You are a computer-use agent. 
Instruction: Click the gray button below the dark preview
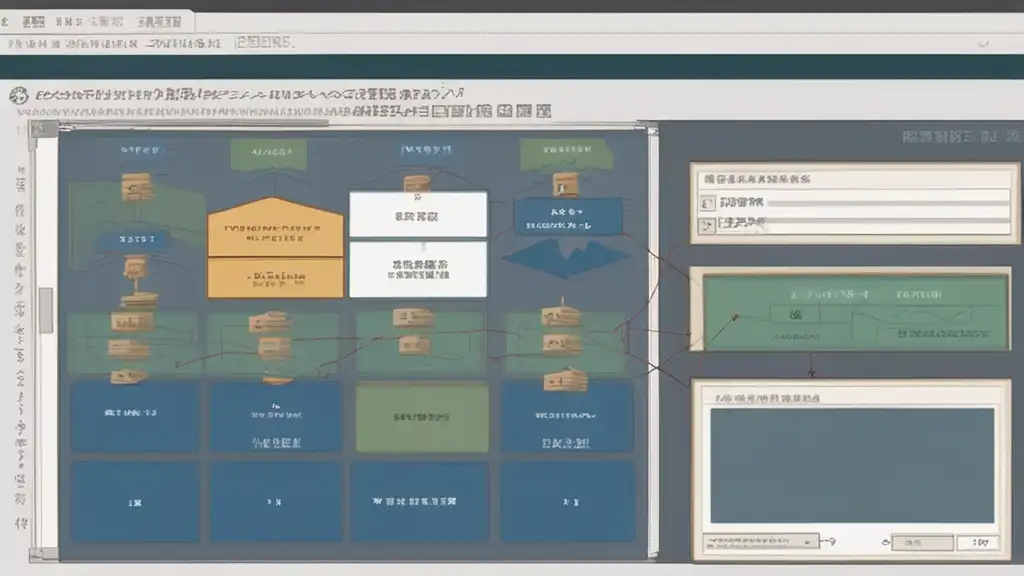921,543
